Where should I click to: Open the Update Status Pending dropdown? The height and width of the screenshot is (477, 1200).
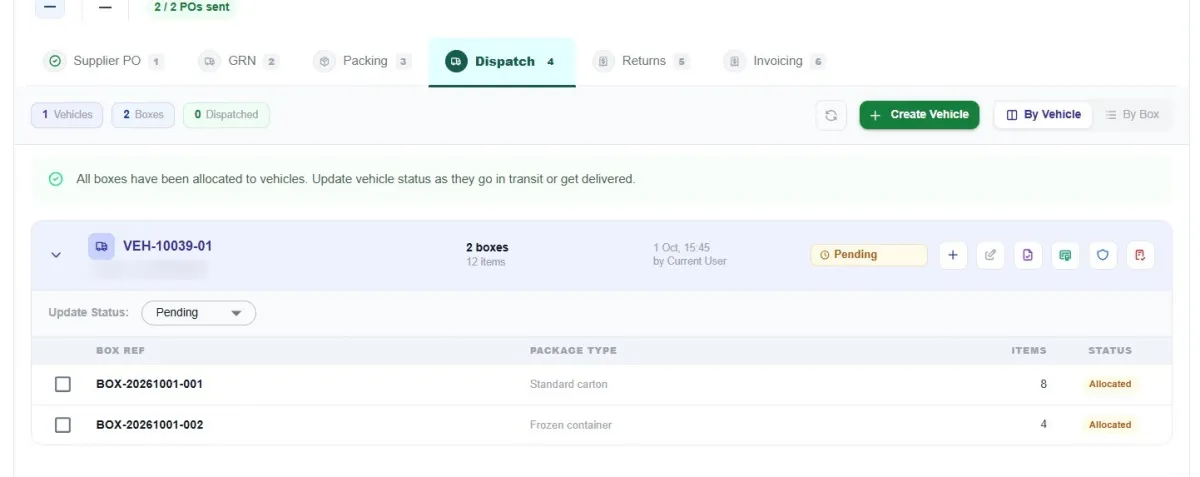point(199,313)
